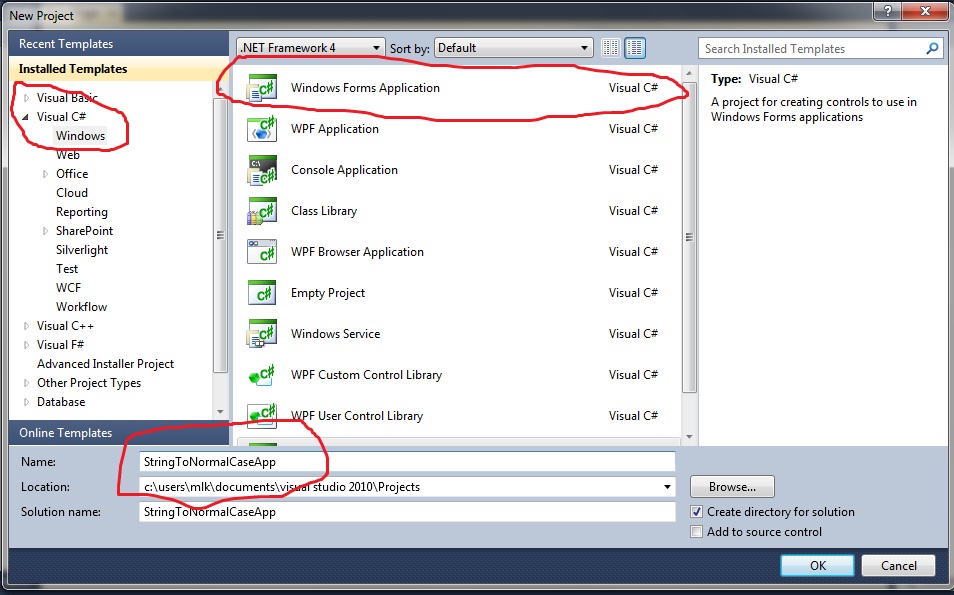Click the OK button
Screen dimensions: 954x595
tap(817, 565)
